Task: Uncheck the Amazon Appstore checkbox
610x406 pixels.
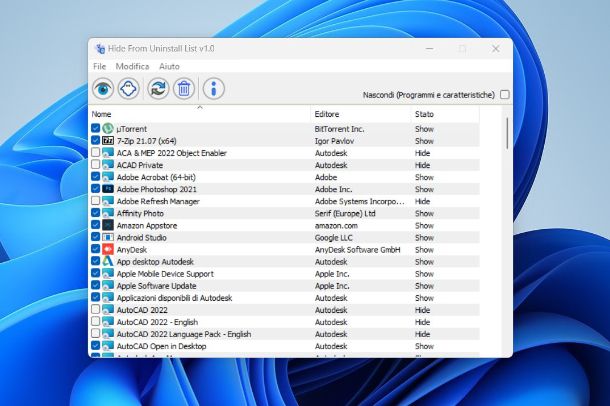Action: coord(95,225)
